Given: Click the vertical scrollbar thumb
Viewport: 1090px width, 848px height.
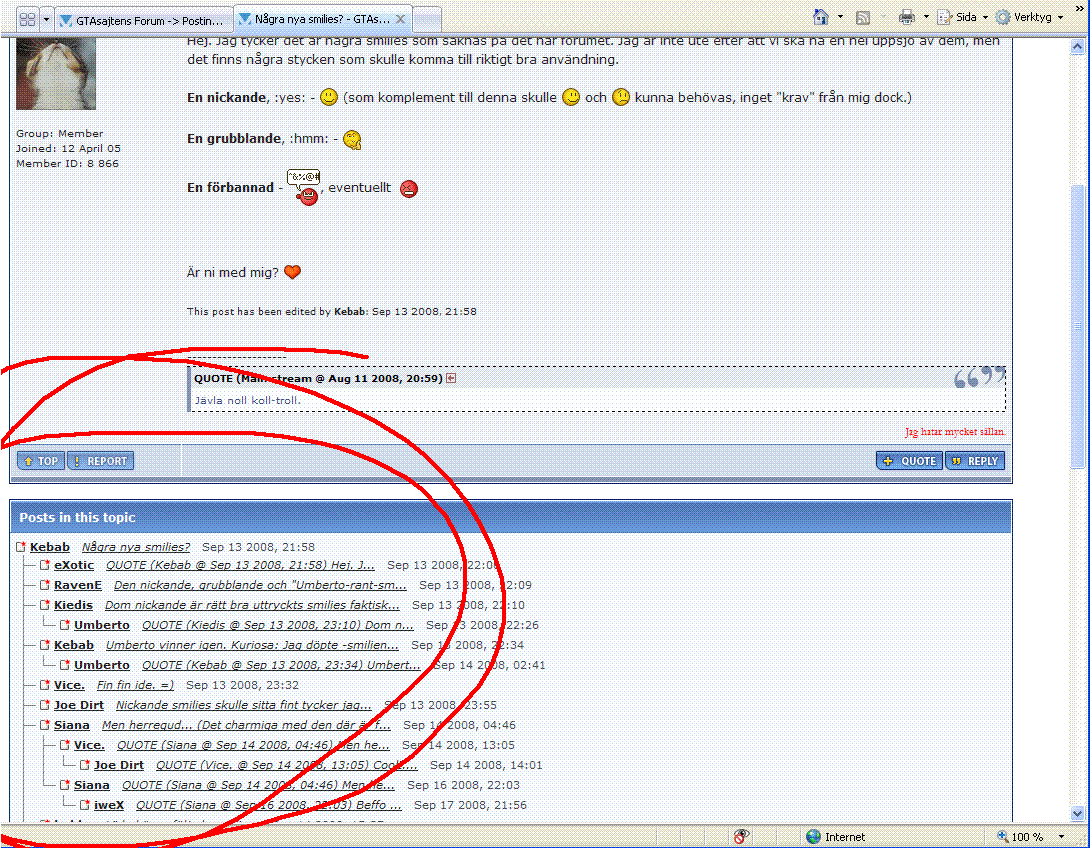Looking at the screenshot, I should pyautogui.click(x=1077, y=327).
